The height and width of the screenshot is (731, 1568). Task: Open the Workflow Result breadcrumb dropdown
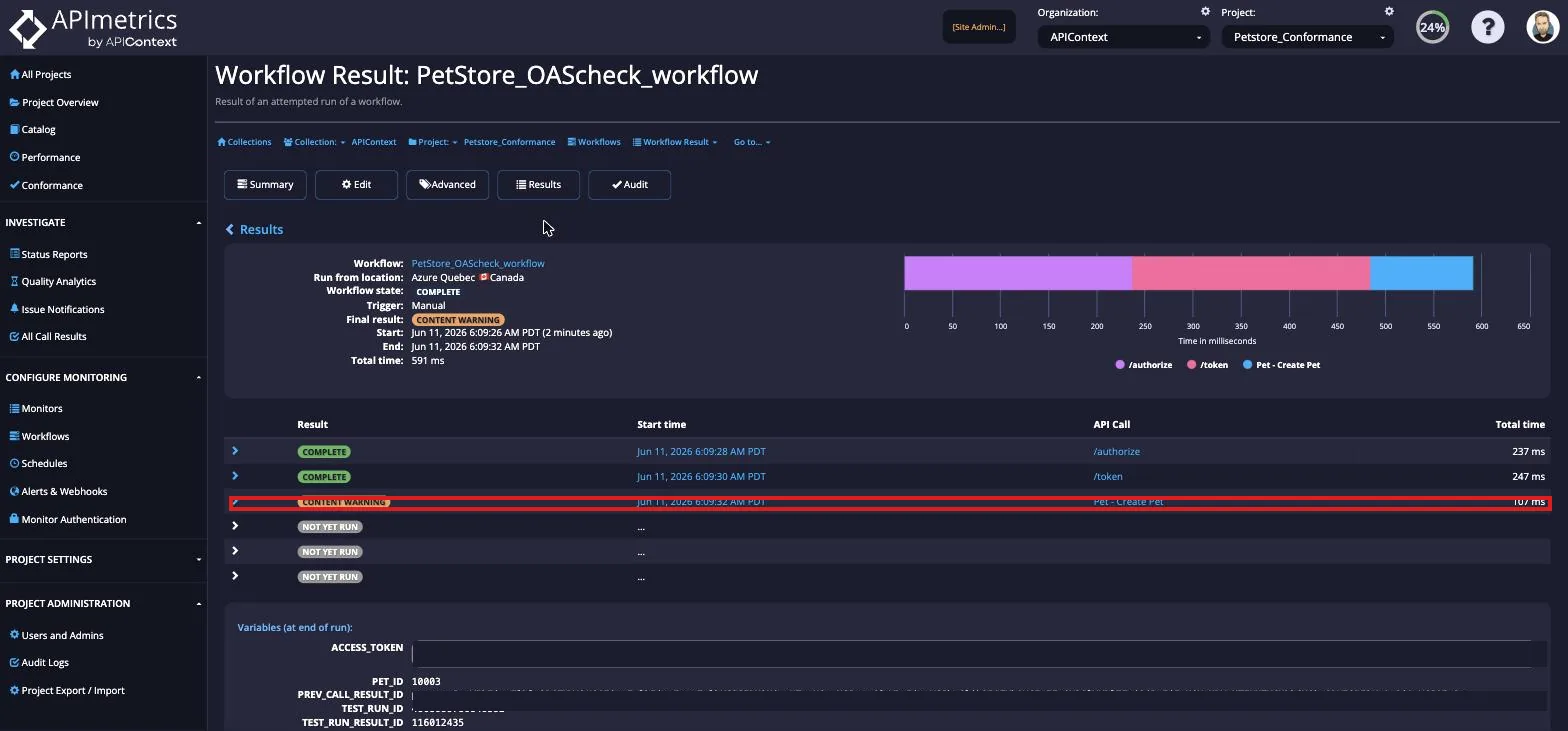tap(675, 142)
